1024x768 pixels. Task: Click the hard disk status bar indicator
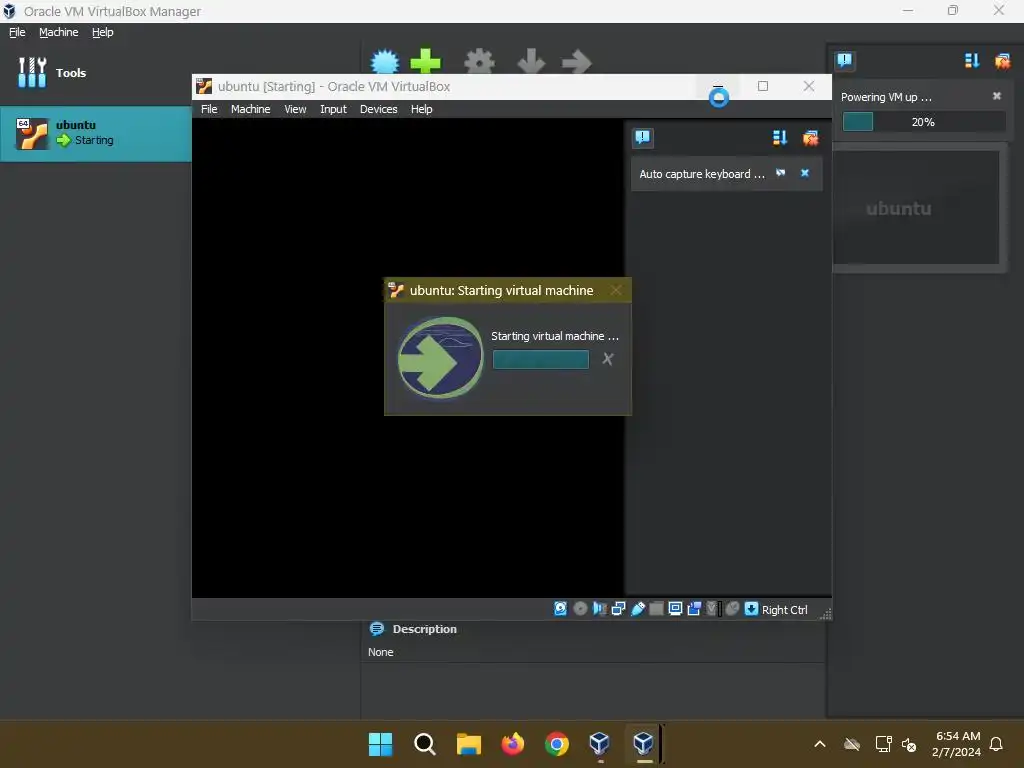(560, 609)
